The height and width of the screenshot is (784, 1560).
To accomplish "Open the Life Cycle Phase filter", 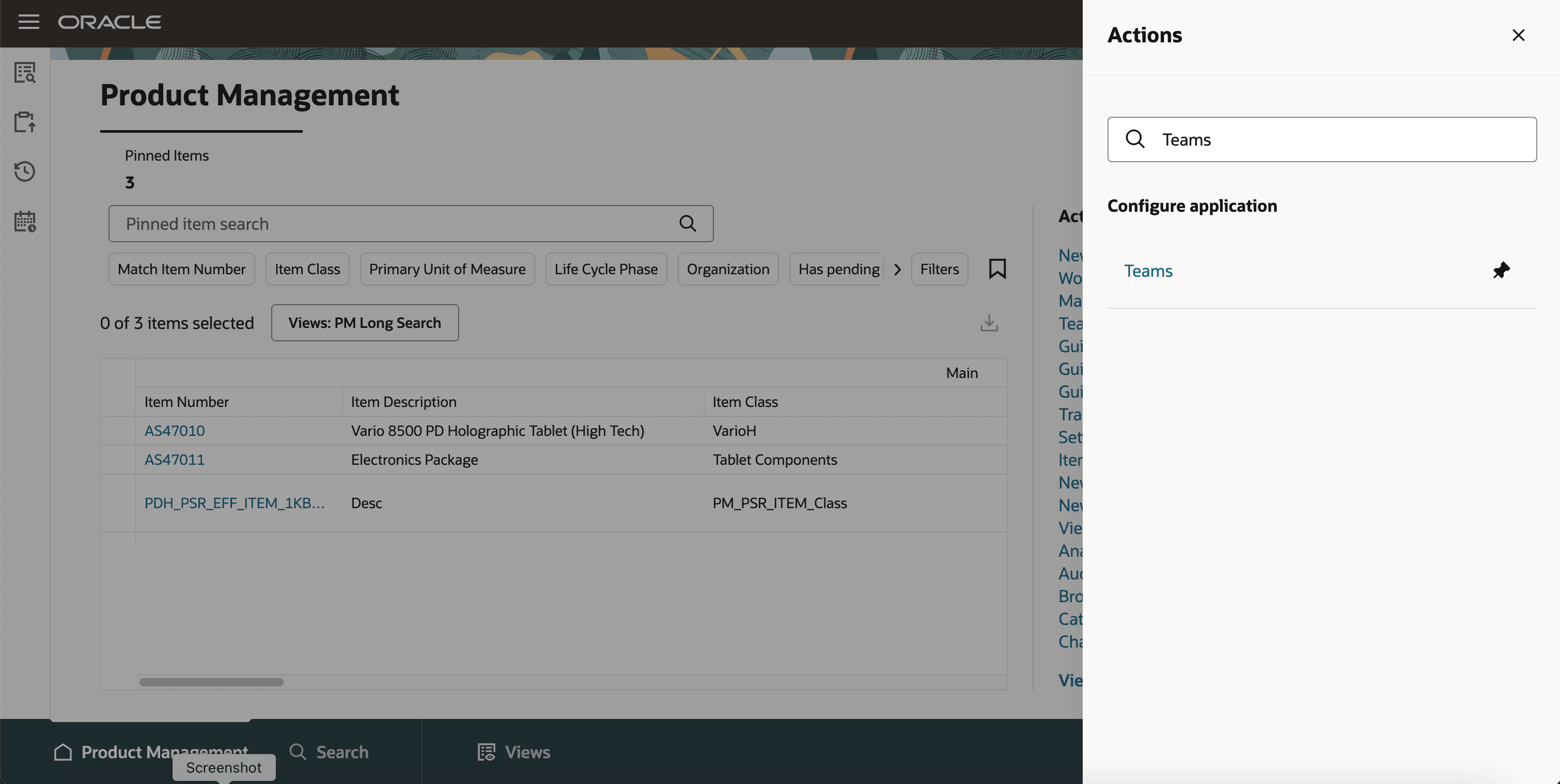I will pos(606,269).
